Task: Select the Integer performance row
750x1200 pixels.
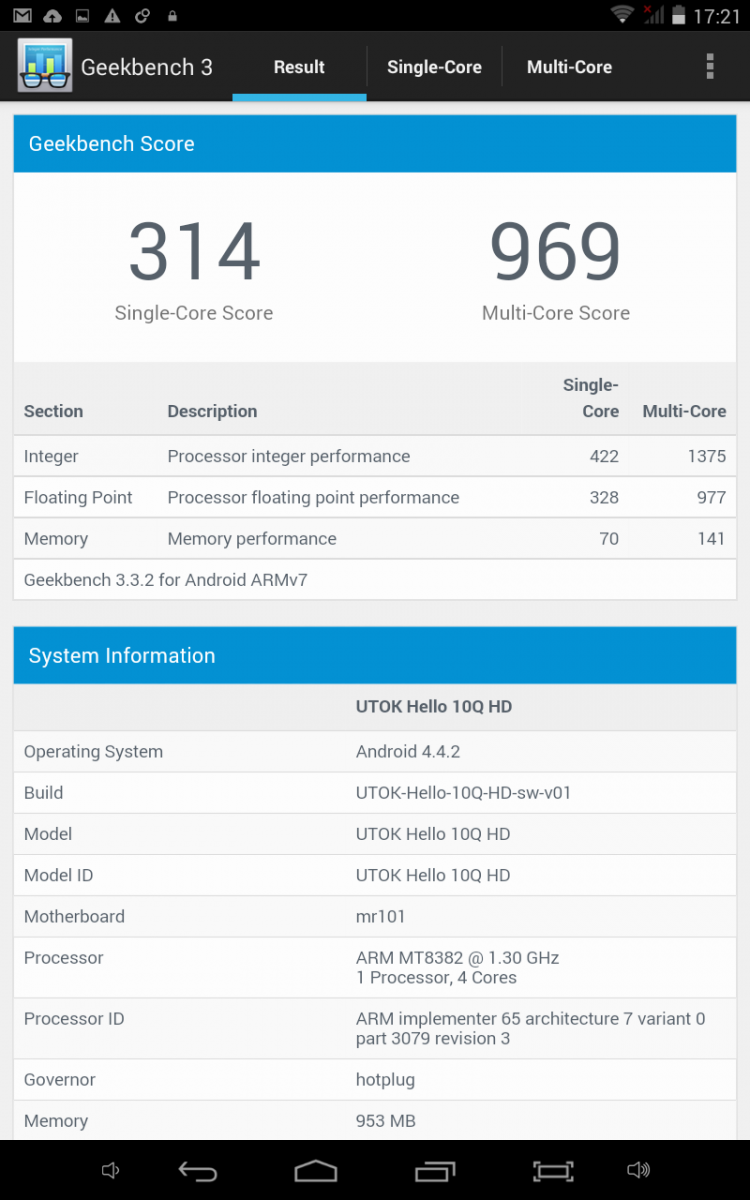Action: tap(375, 456)
